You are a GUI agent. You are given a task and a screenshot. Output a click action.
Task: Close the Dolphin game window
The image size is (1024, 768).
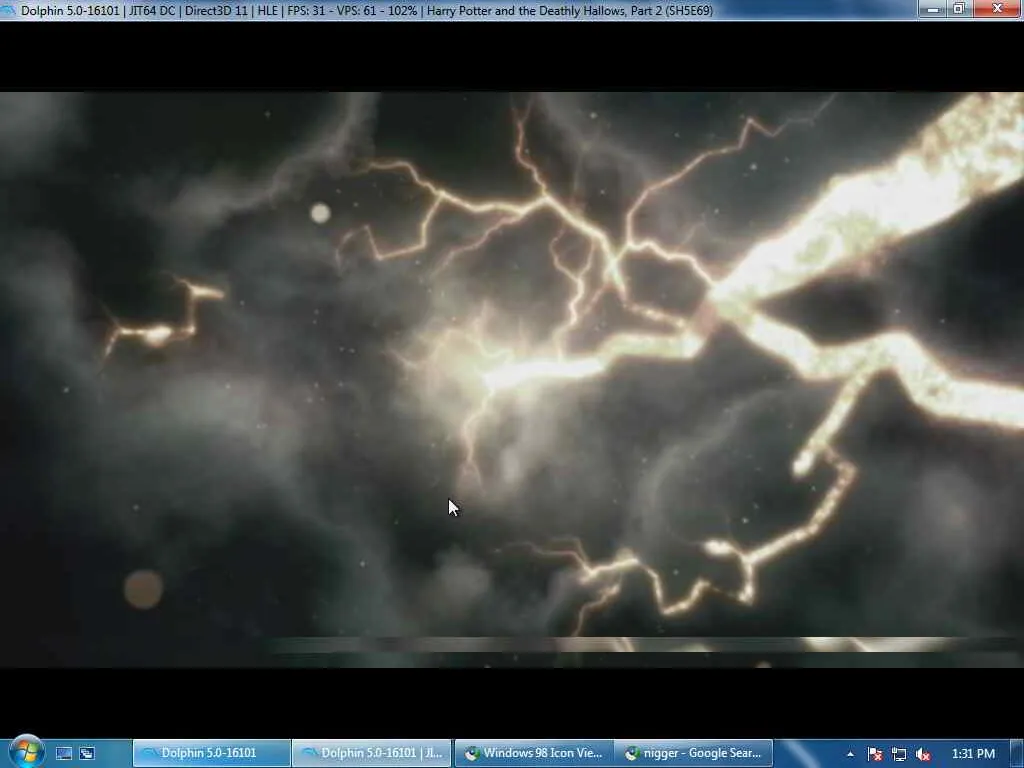pyautogui.click(x=997, y=9)
